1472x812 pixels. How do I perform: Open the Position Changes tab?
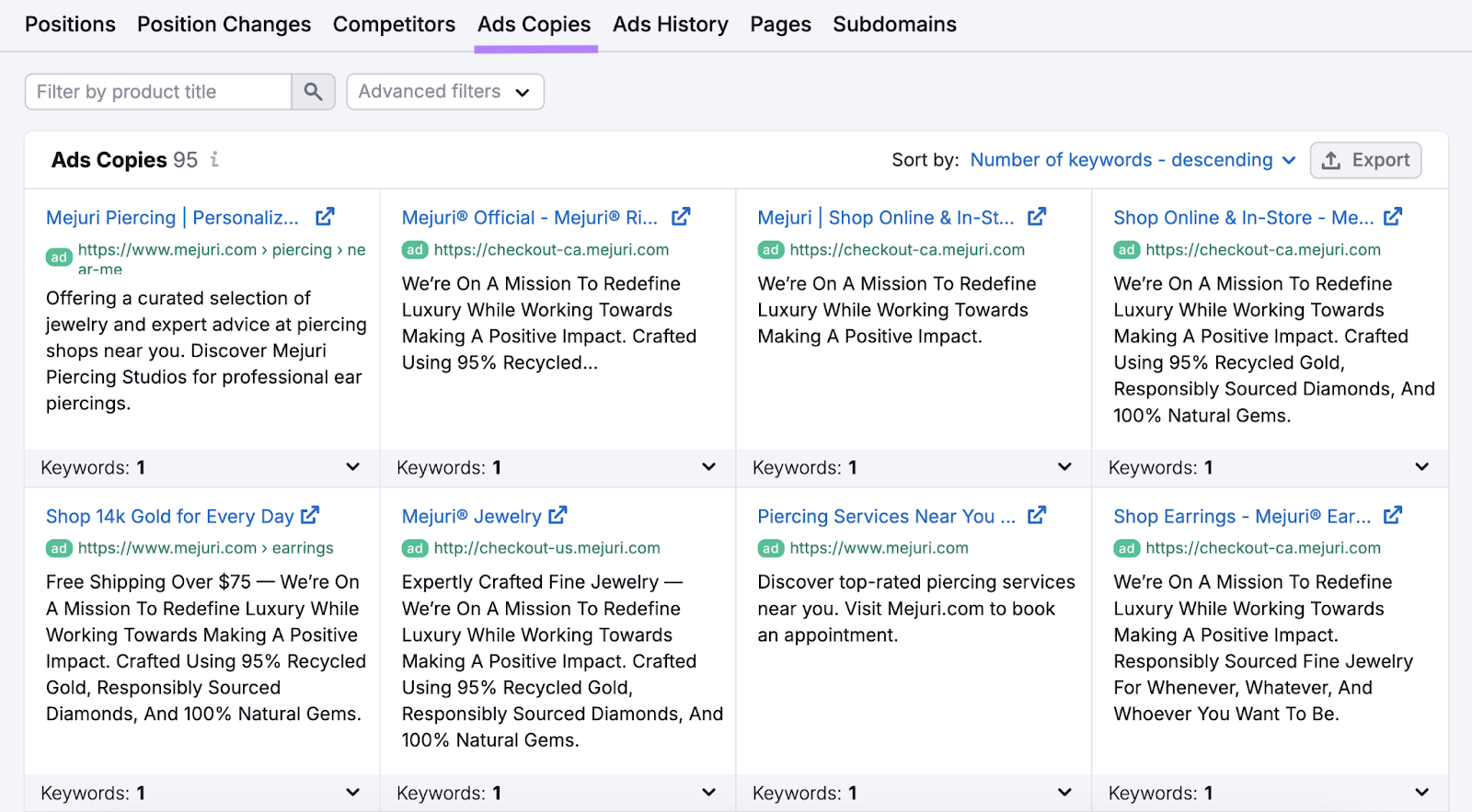point(224,25)
